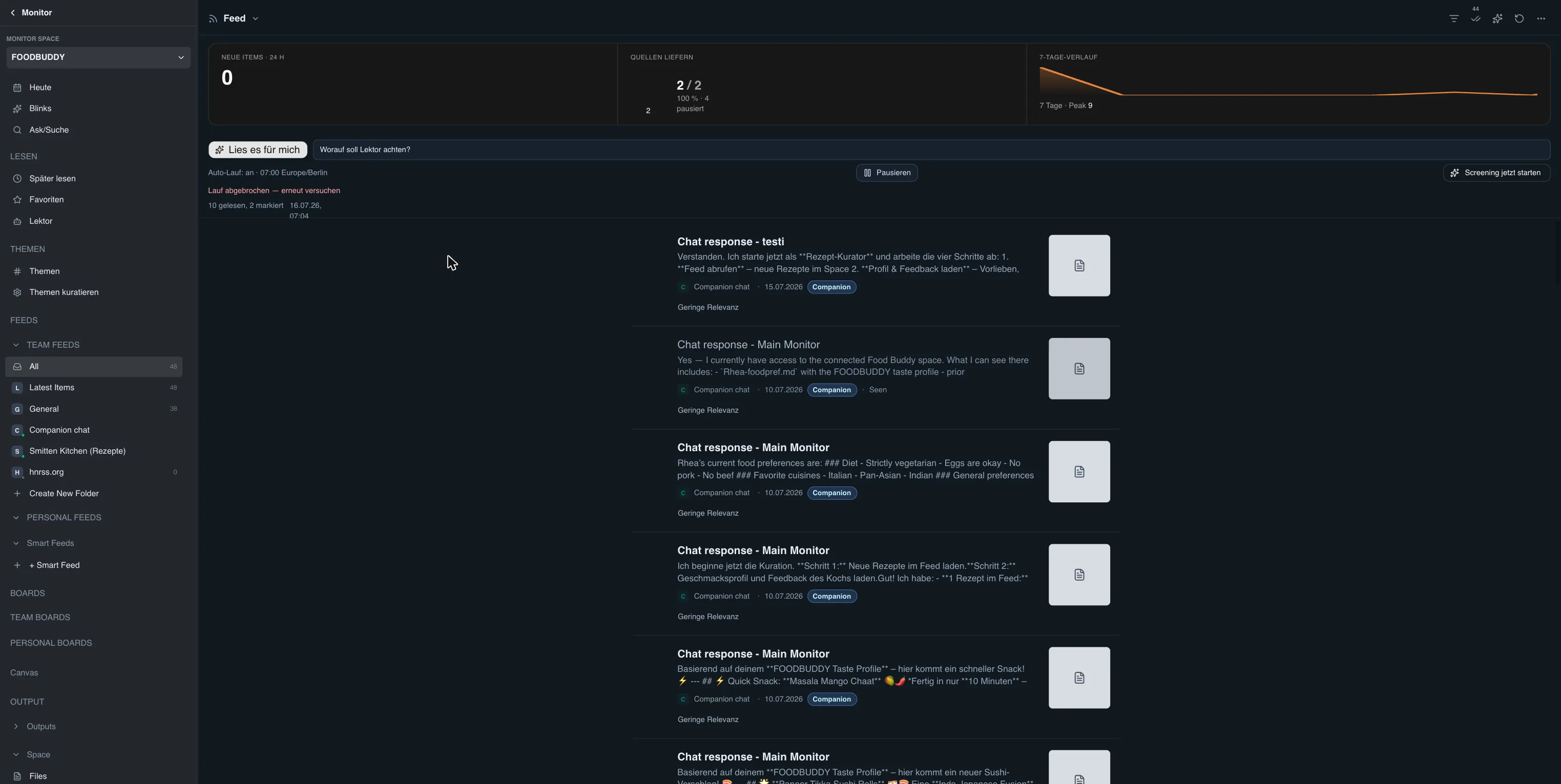Click the sparkle AI icon in top toolbar
1561x784 pixels.
tap(1497, 19)
